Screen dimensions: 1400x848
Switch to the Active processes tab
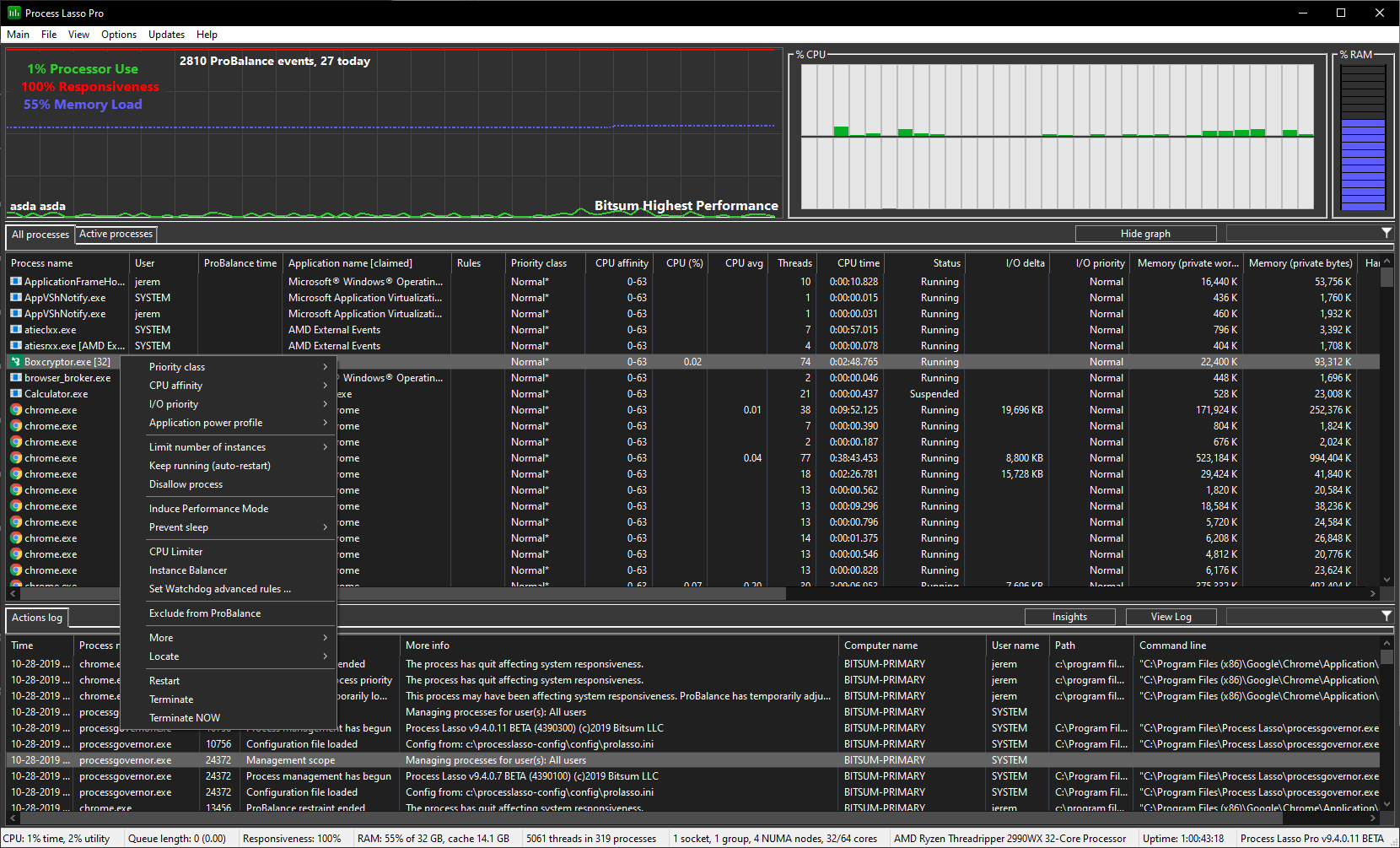[x=116, y=234]
